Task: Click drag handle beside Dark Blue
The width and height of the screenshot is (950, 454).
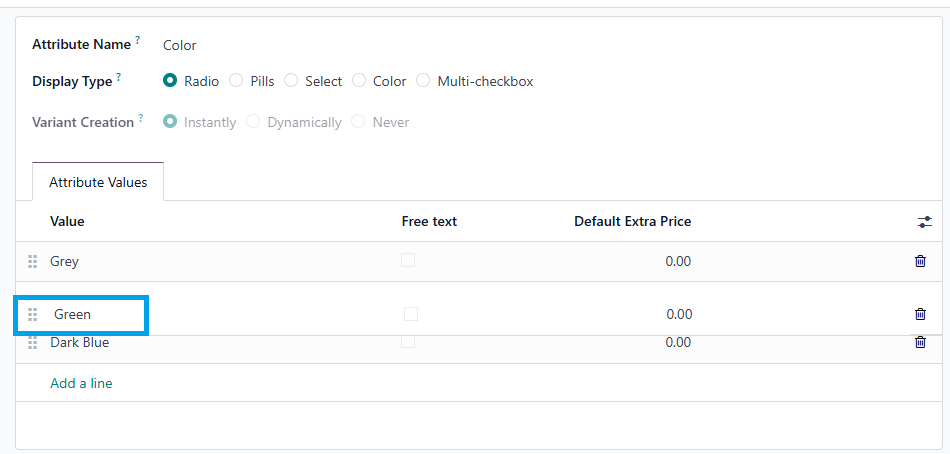Action: 32,342
